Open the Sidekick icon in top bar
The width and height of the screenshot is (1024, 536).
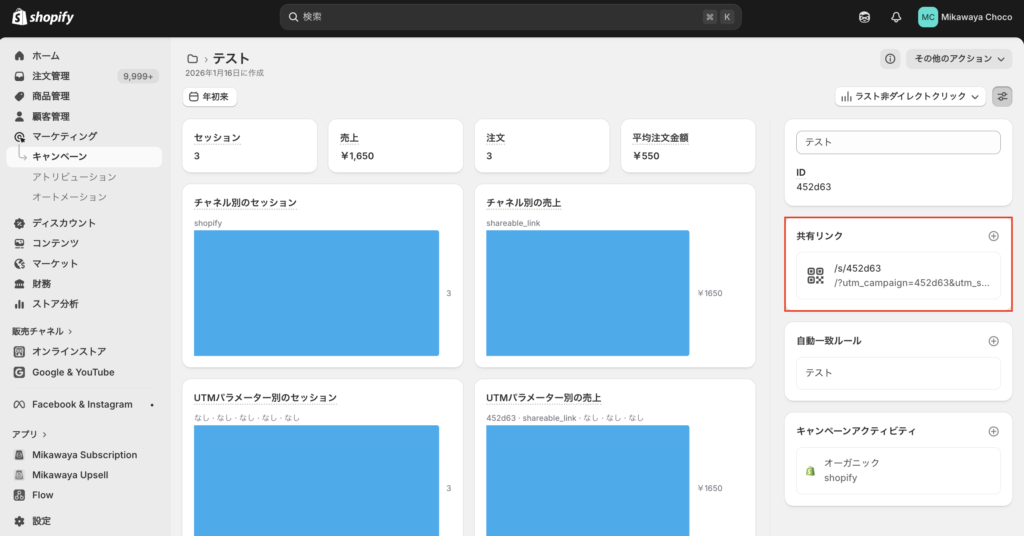(865, 17)
